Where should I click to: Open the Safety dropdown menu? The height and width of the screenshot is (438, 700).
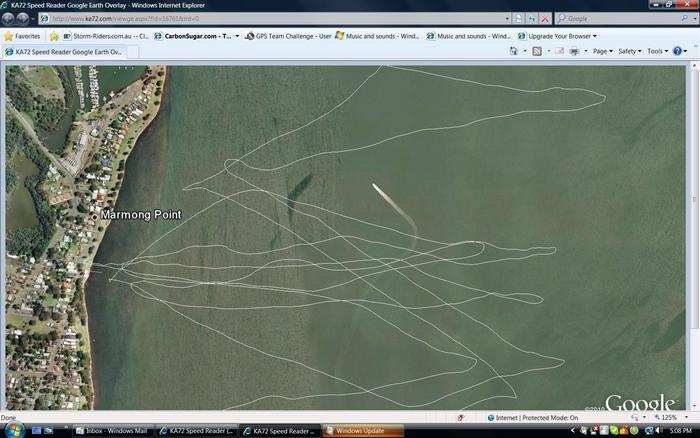coord(630,51)
